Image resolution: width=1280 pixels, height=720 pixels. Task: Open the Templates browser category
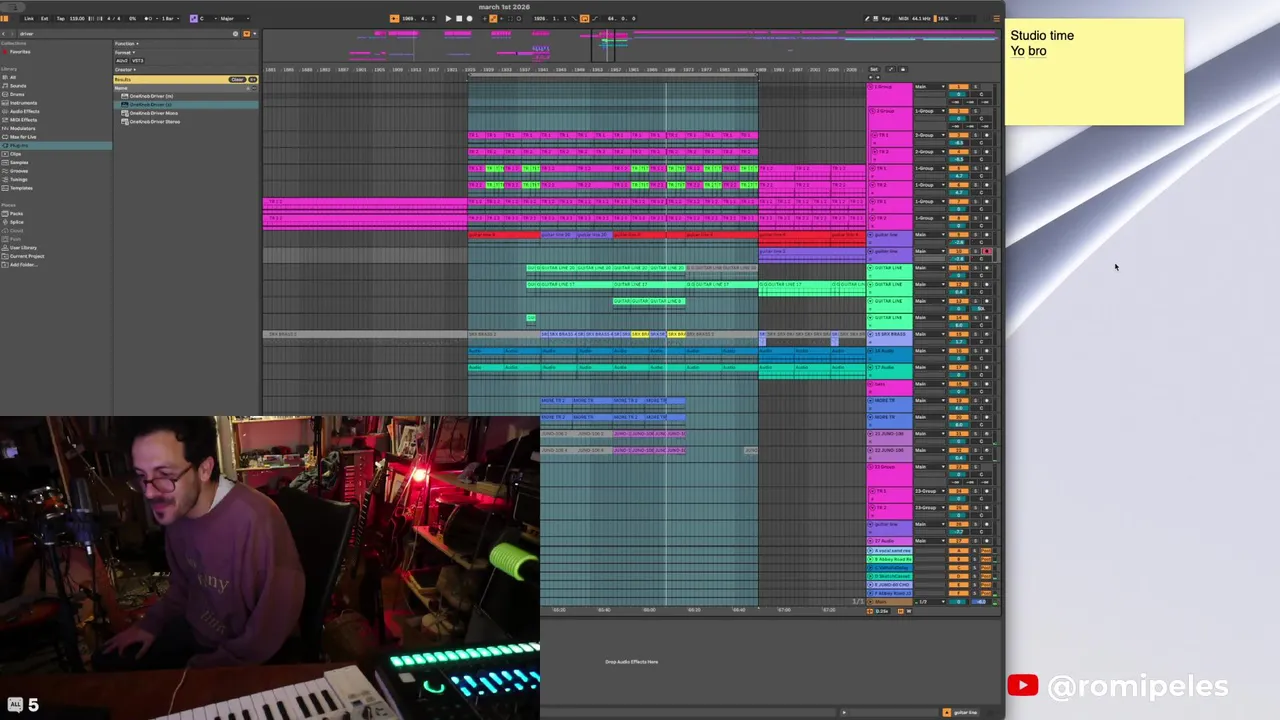tap(21, 188)
